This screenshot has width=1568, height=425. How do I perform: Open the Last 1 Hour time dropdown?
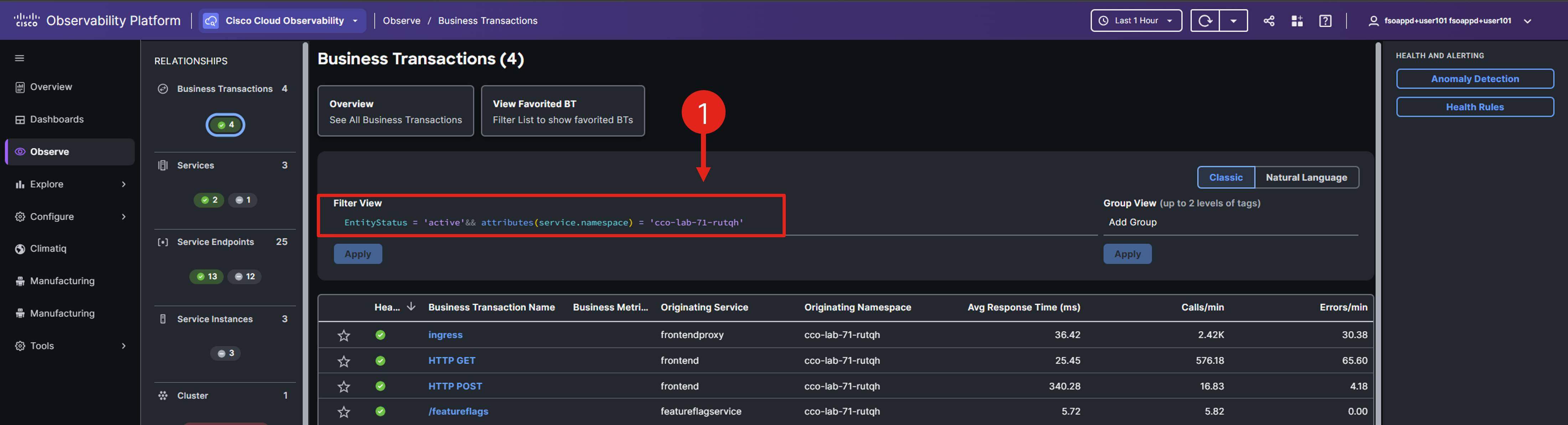(1136, 21)
